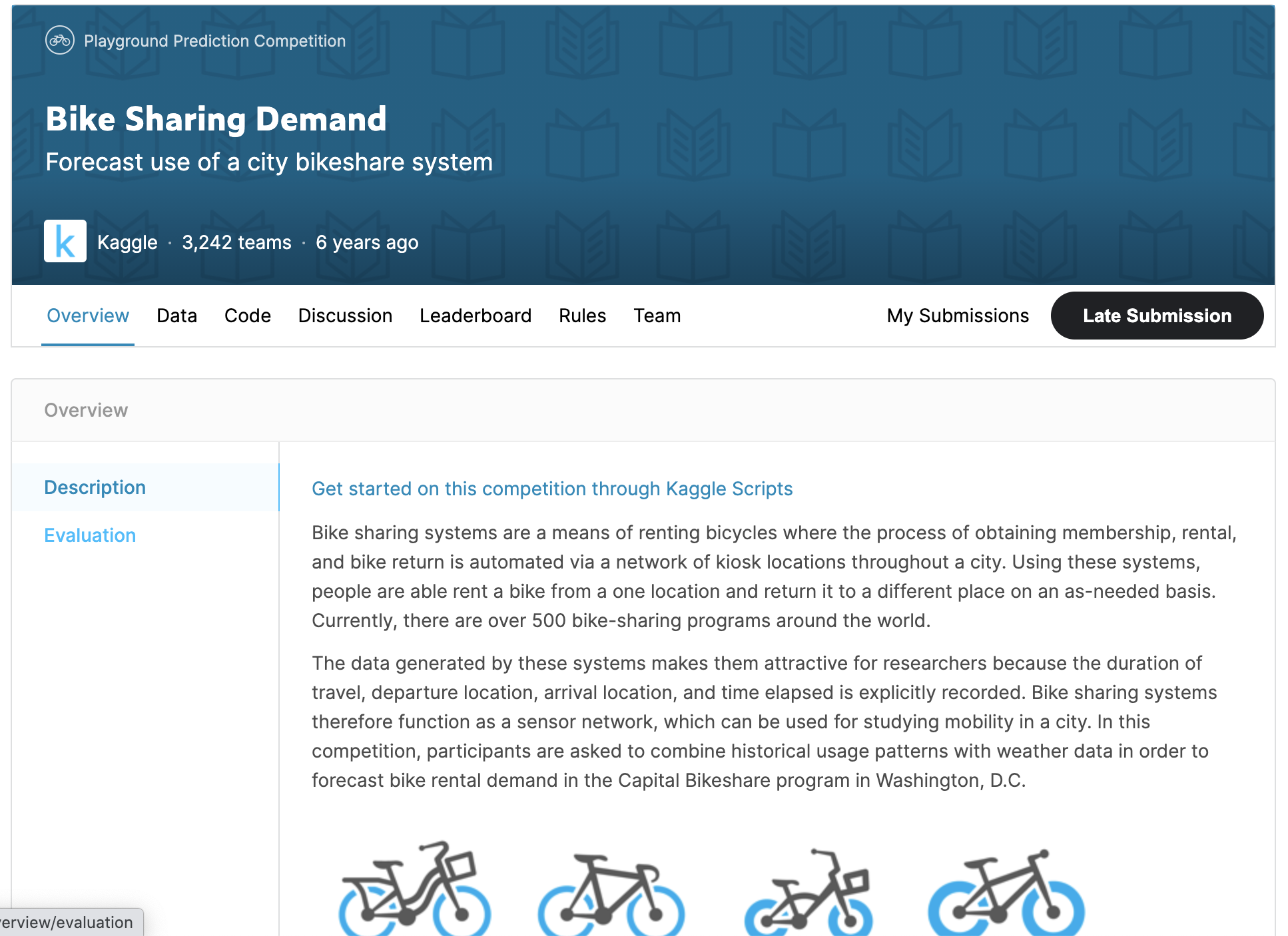The width and height of the screenshot is (1288, 936).
Task: View the Leaderboard tab
Action: point(476,316)
